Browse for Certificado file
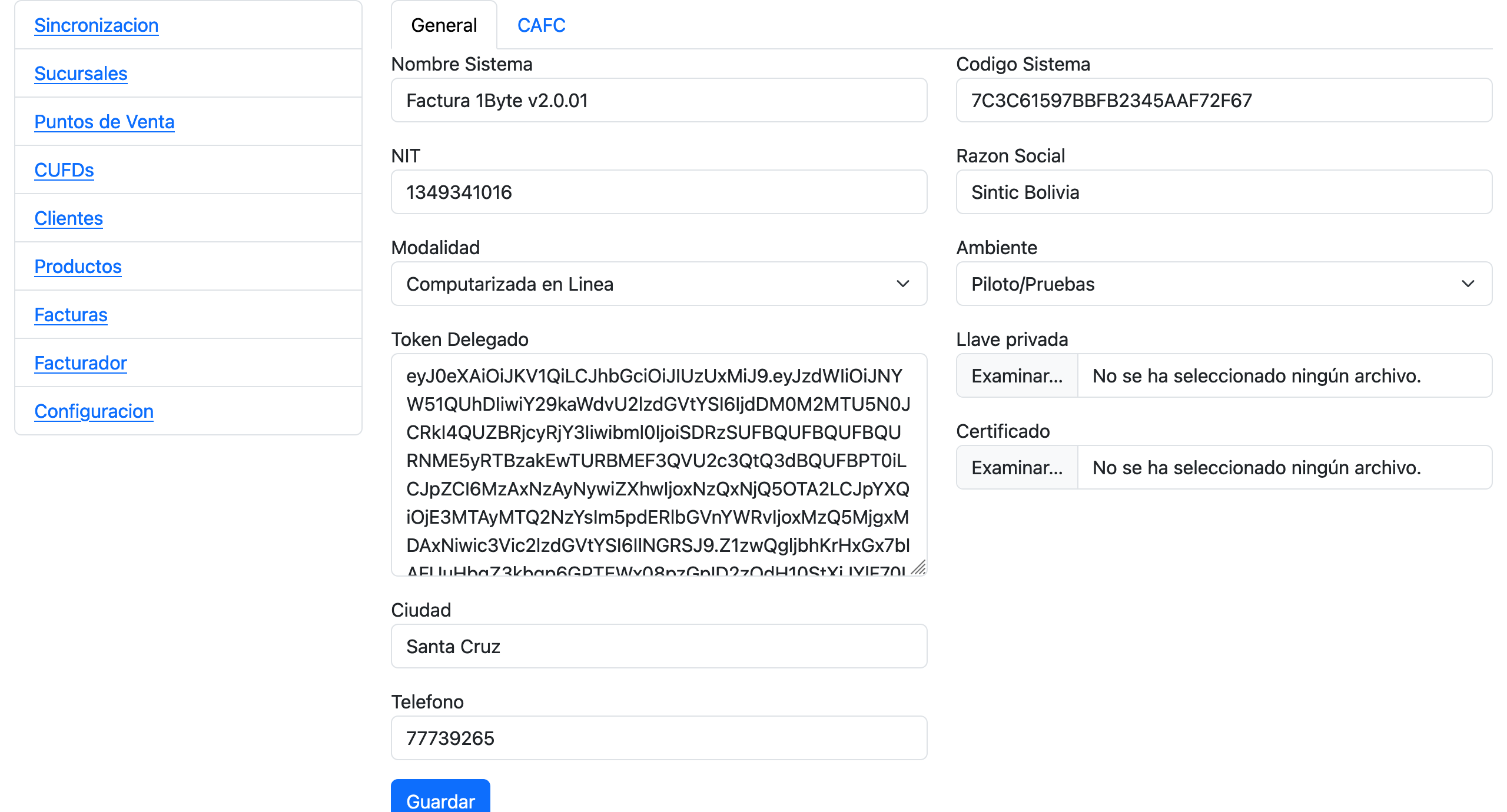Screen dimensions: 1507x812 [x=1017, y=468]
